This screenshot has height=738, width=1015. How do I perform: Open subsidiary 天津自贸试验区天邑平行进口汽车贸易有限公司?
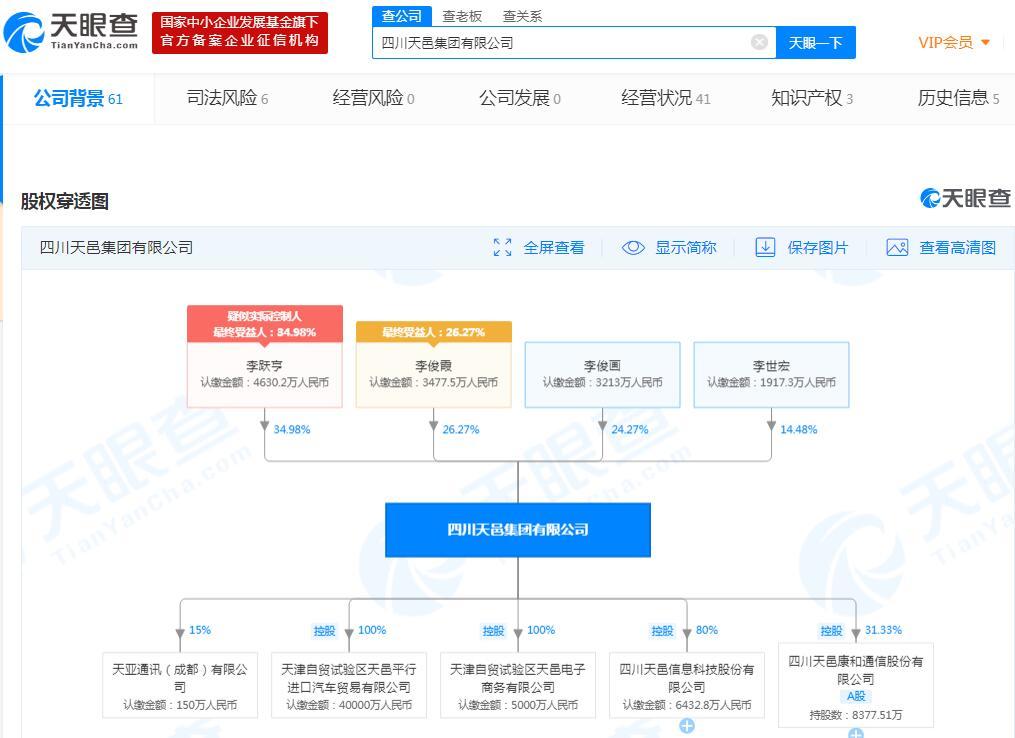(x=349, y=686)
